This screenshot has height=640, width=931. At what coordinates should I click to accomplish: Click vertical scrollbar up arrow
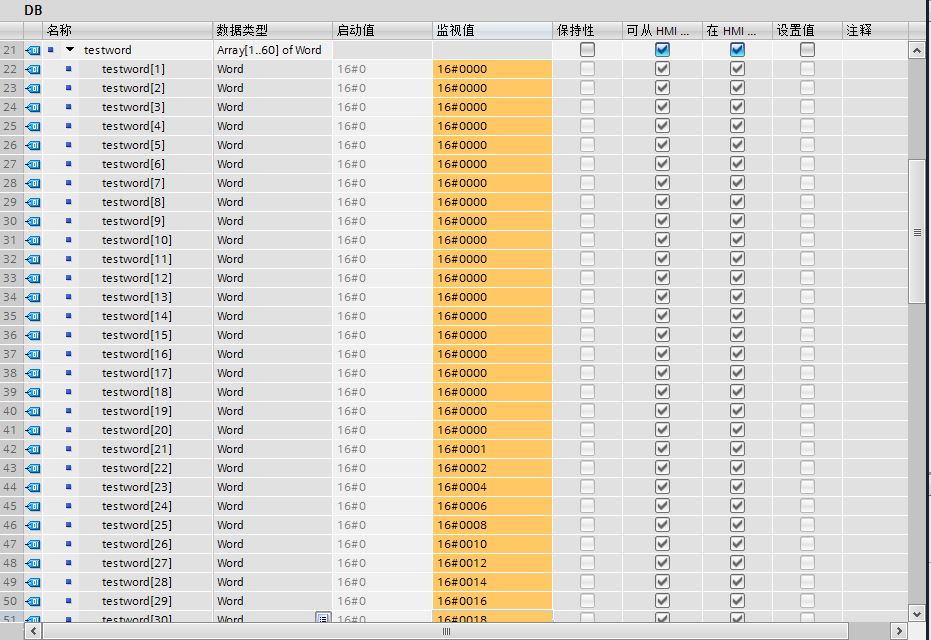tap(917, 50)
